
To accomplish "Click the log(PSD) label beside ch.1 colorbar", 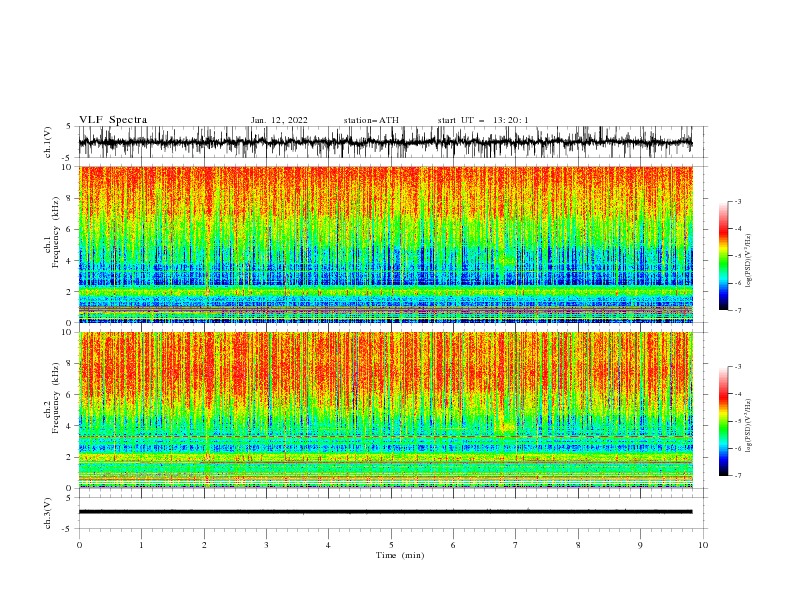I will 749,261.
